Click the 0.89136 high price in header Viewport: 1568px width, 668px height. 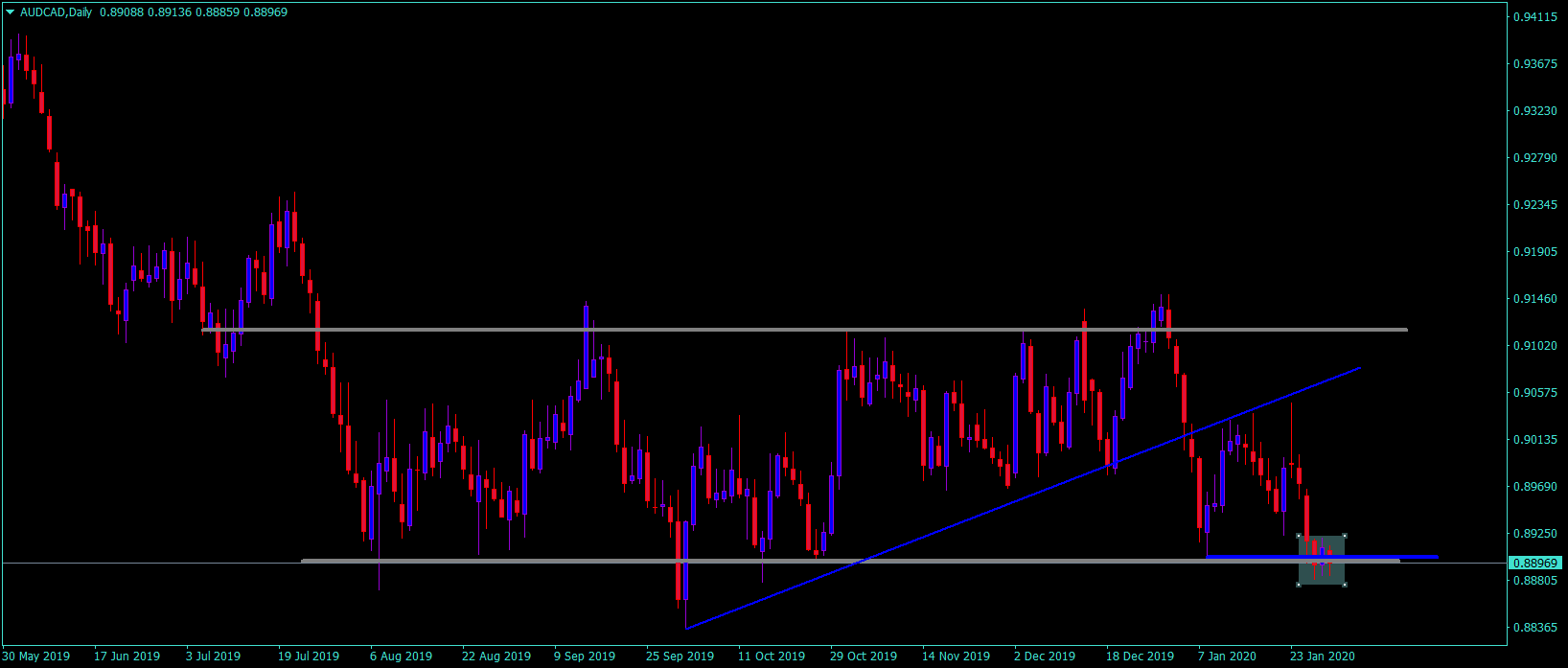coord(168,12)
